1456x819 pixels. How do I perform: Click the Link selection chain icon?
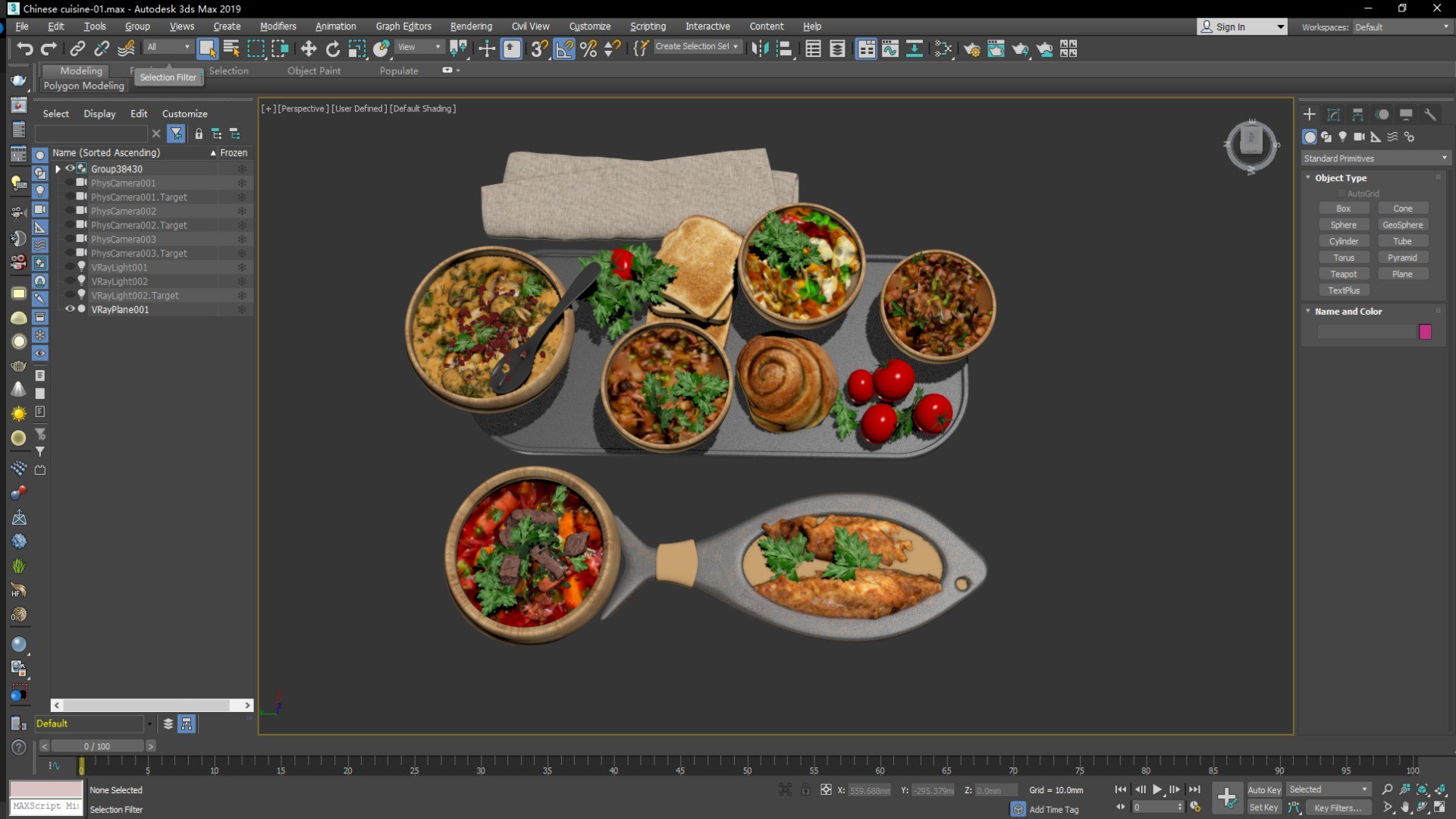[x=77, y=49]
